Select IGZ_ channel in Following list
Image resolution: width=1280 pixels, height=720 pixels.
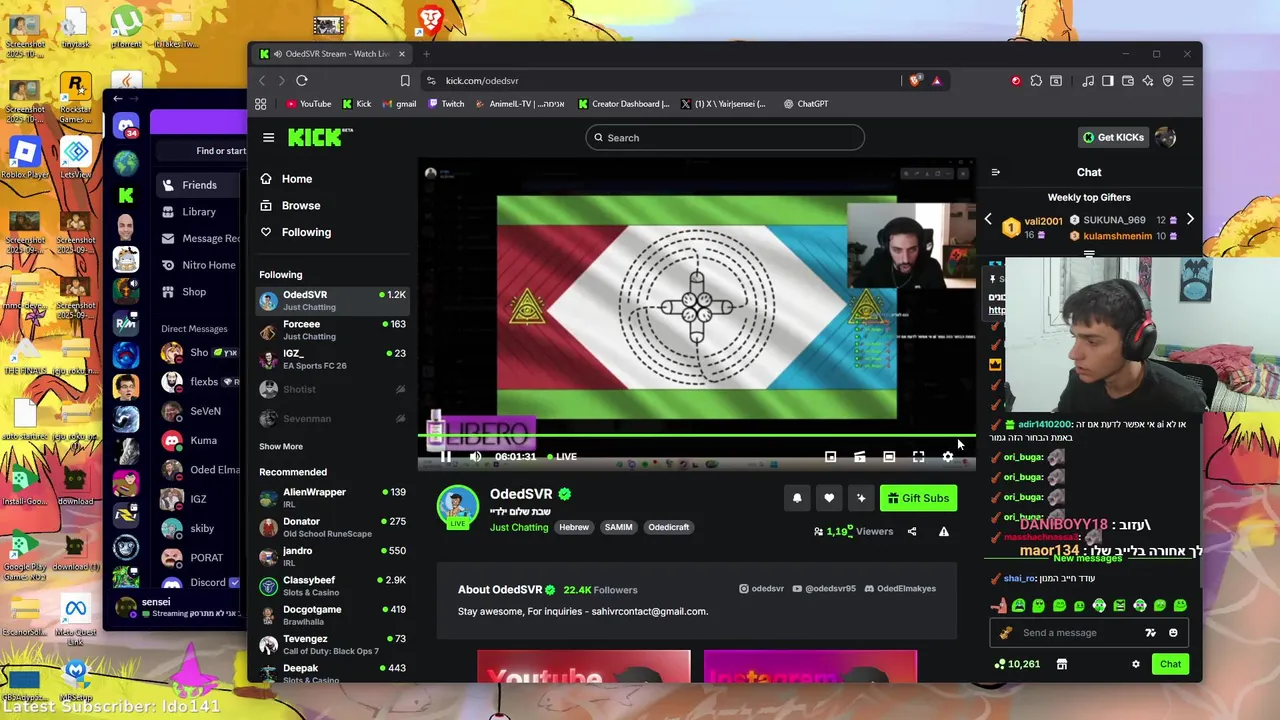[x=333, y=359]
